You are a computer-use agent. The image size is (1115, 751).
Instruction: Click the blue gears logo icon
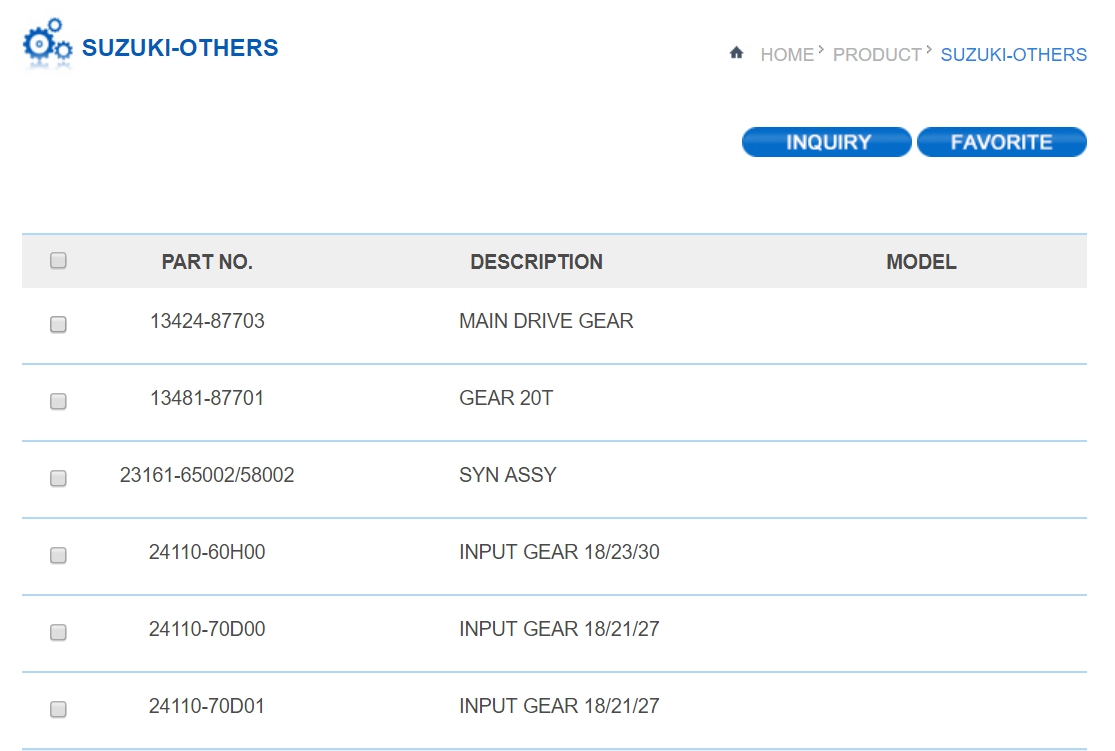[47, 44]
